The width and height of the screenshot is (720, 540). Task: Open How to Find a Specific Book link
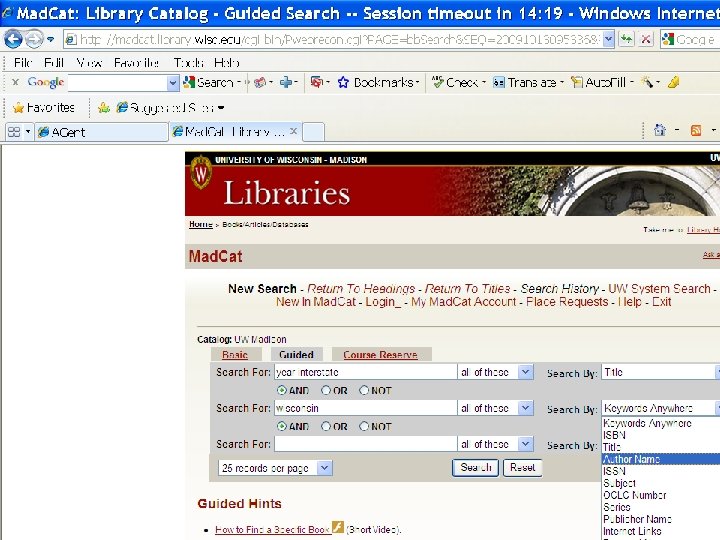pyautogui.click(x=272, y=529)
